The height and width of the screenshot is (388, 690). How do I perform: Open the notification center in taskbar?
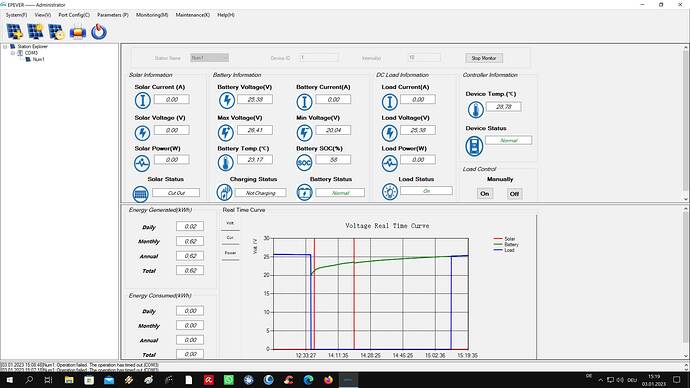(x=677, y=380)
